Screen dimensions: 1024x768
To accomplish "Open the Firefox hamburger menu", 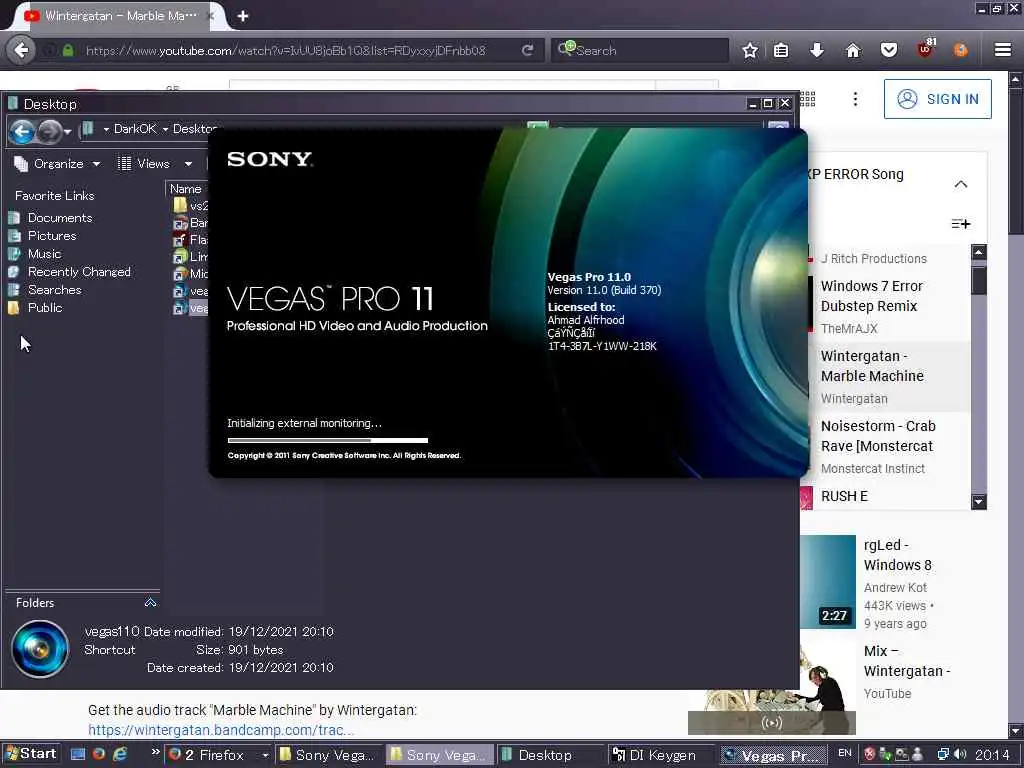I will 1002,50.
